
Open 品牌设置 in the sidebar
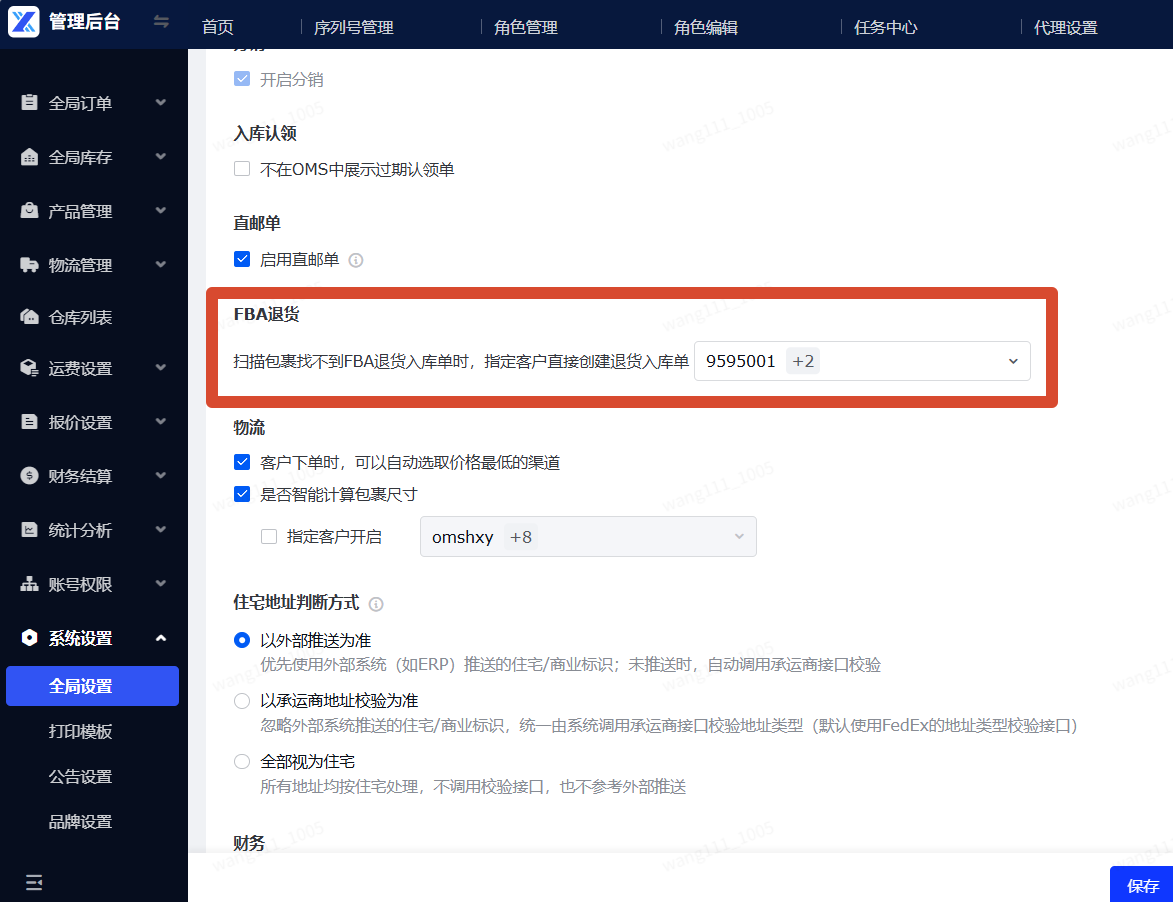(x=80, y=821)
